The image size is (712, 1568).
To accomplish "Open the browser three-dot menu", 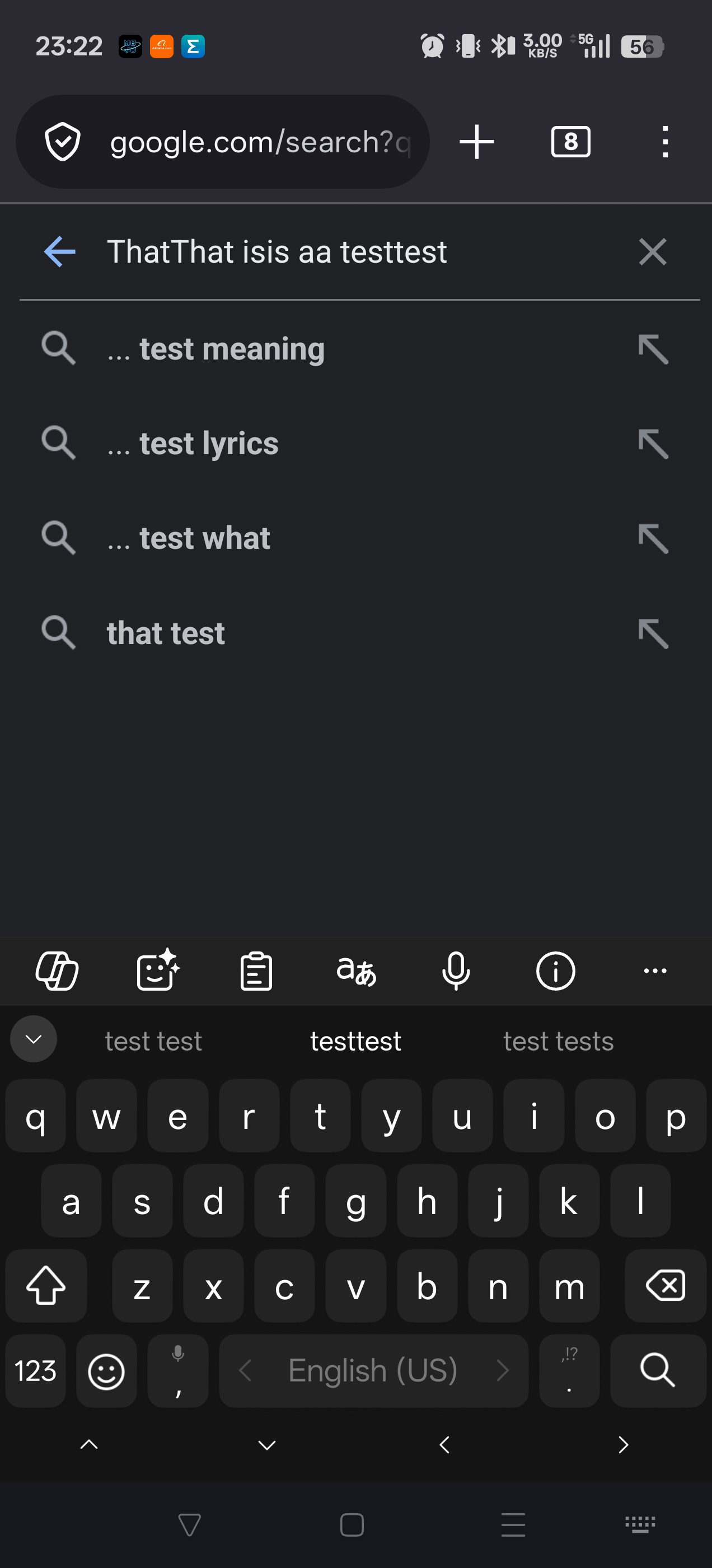I will pos(665,142).
